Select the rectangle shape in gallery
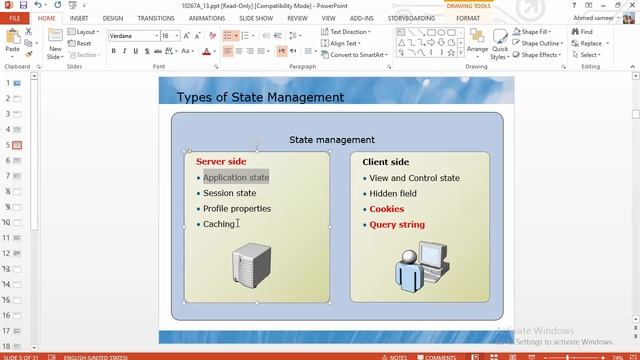 coord(431,32)
